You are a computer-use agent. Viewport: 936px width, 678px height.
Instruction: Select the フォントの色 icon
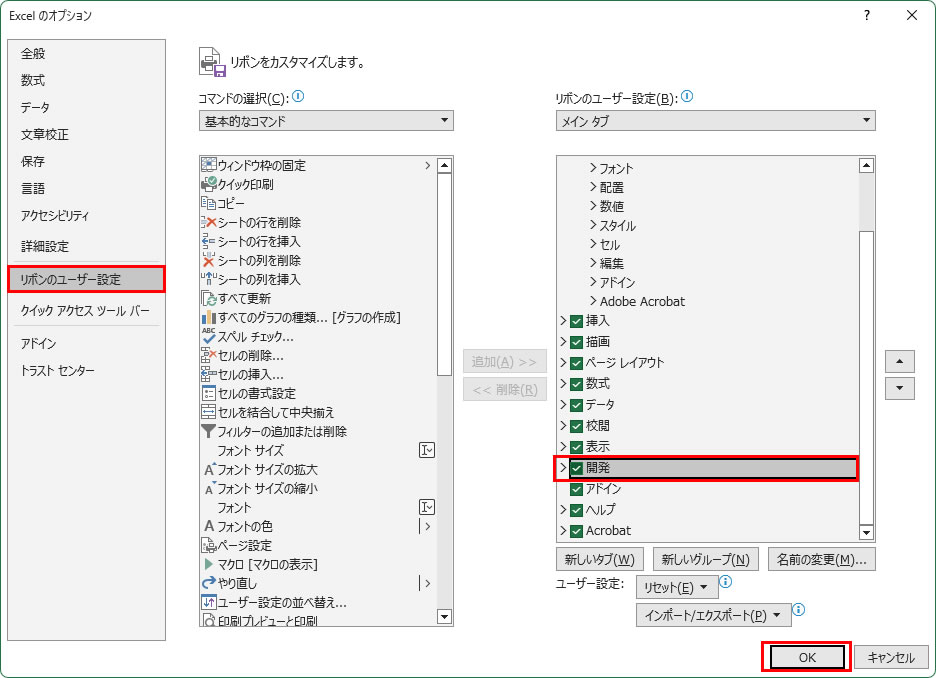209,526
